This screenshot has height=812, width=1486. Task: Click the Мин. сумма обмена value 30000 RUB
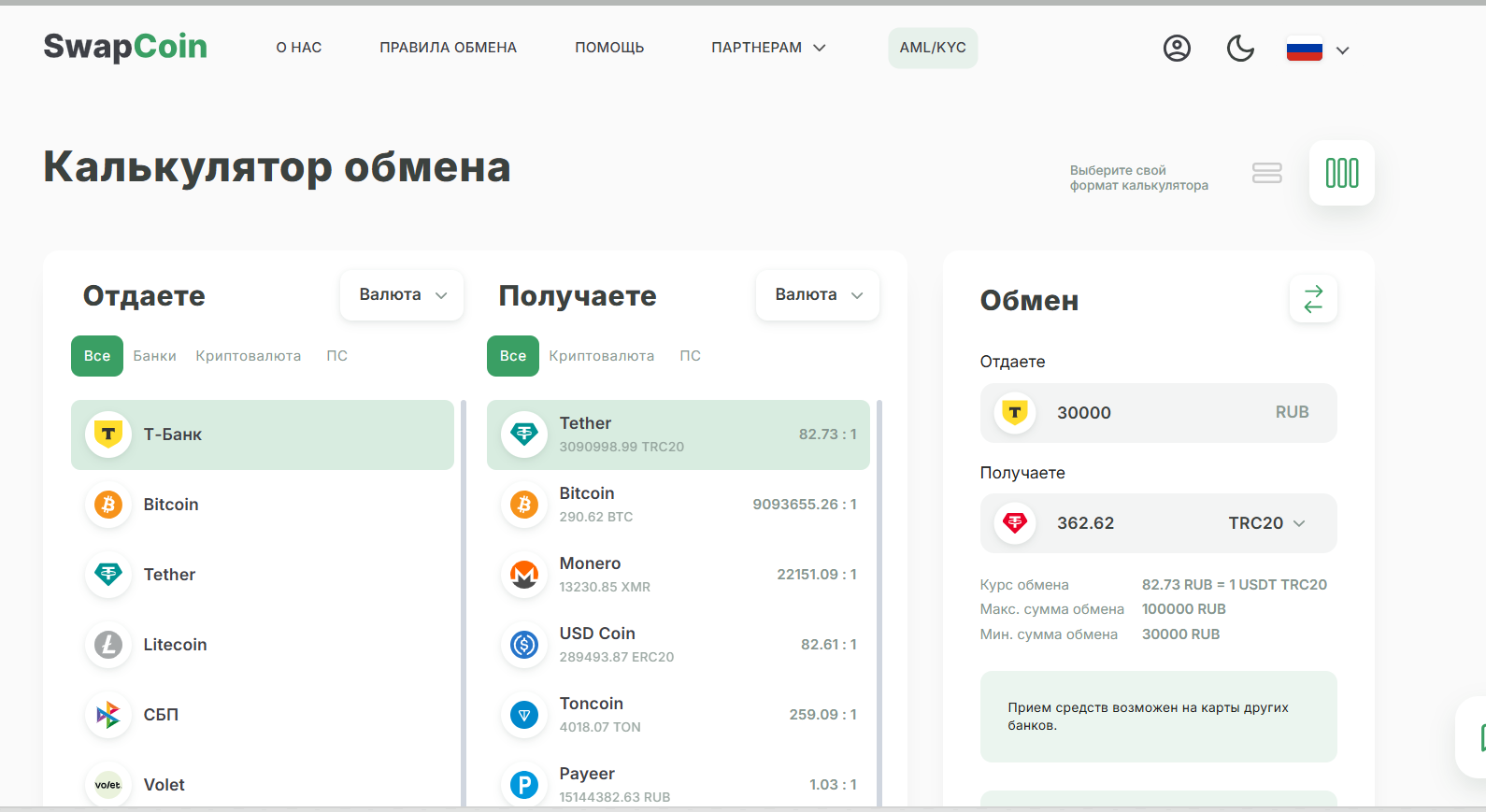[1181, 634]
